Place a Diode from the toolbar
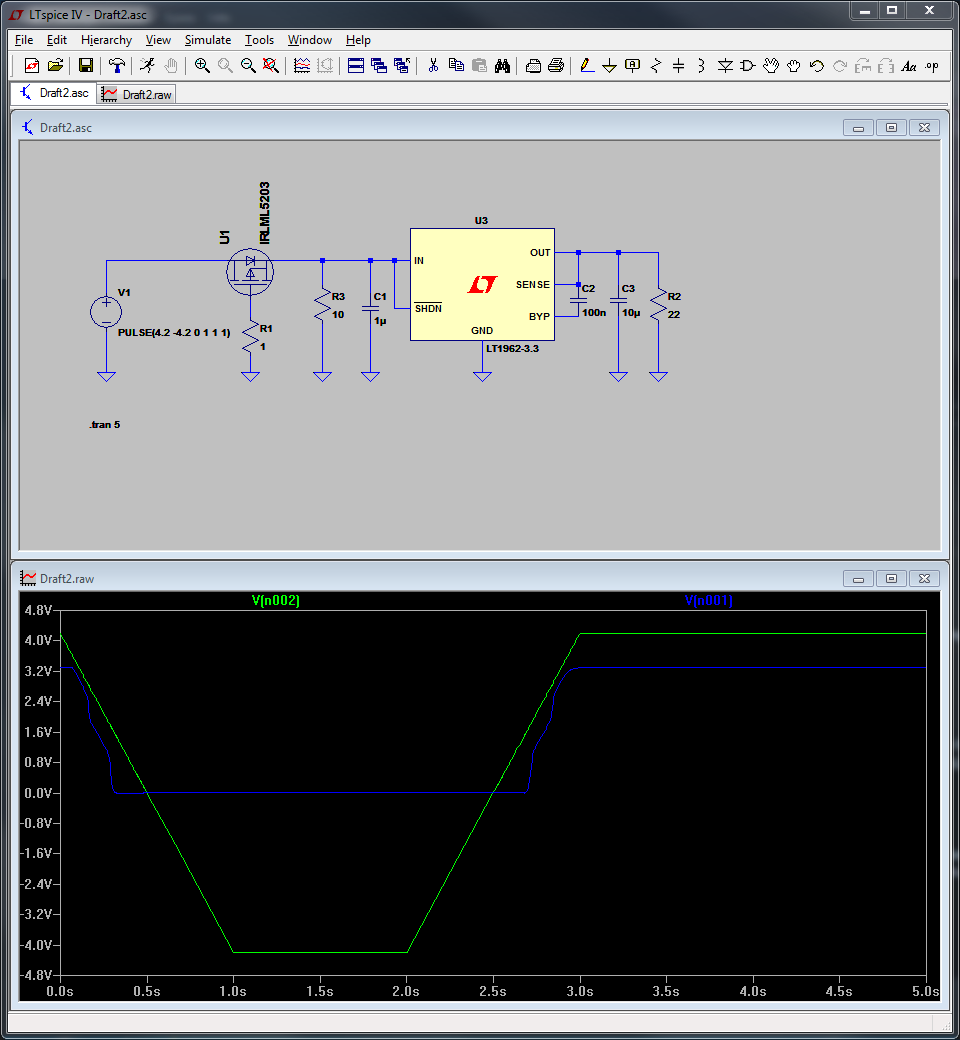 pos(725,65)
